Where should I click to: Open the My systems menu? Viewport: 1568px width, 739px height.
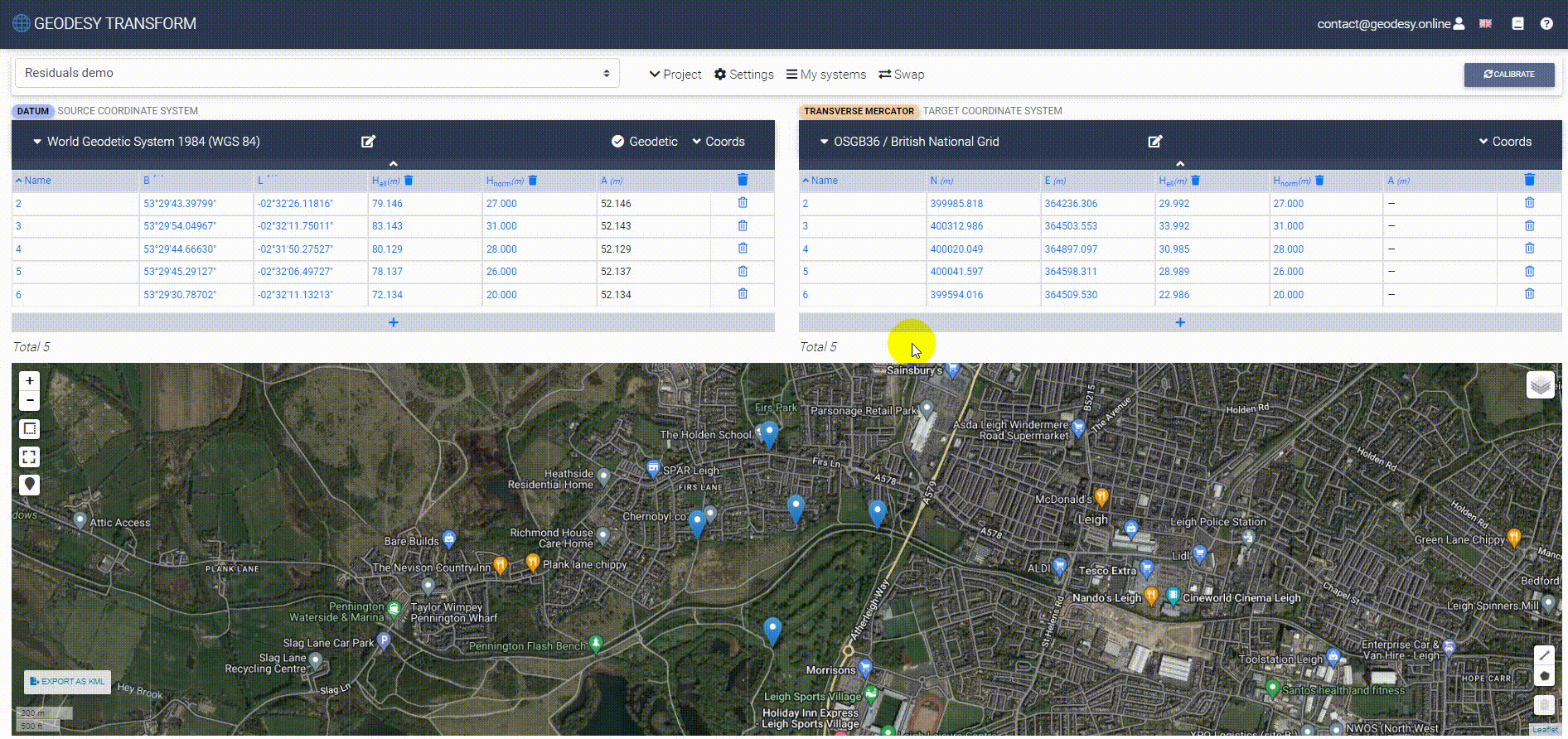point(825,75)
